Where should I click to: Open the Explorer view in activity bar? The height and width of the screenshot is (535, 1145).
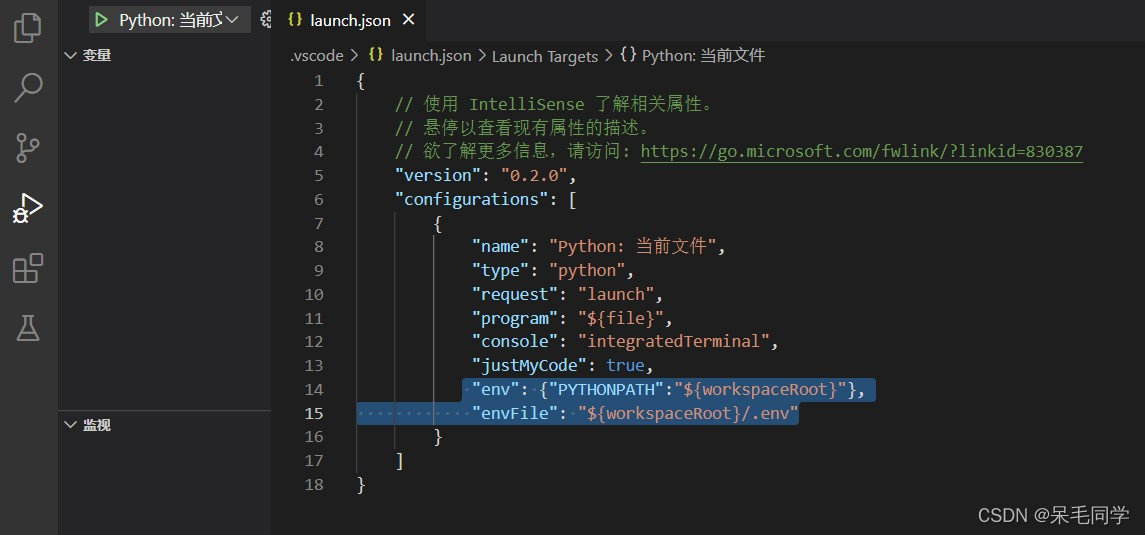click(28, 28)
